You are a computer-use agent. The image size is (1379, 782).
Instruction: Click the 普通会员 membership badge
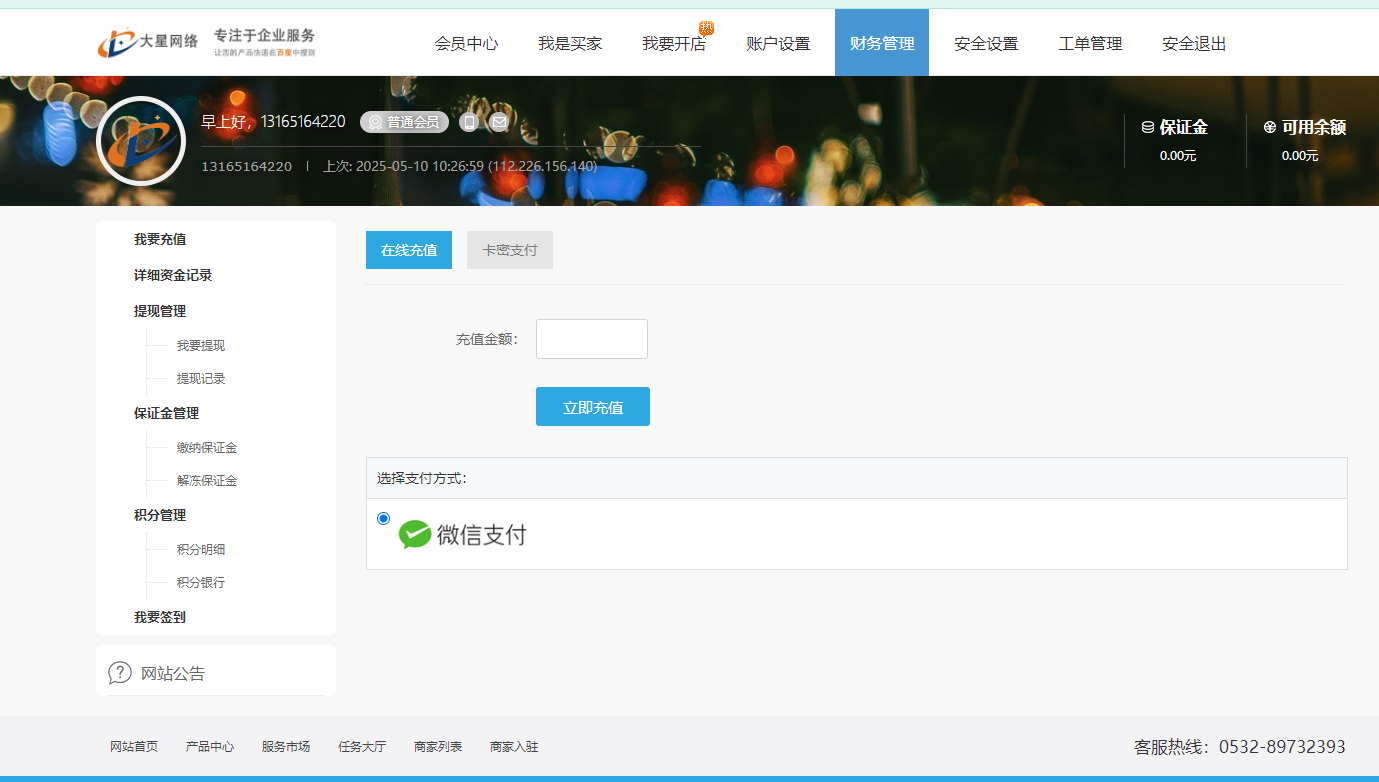pos(404,122)
